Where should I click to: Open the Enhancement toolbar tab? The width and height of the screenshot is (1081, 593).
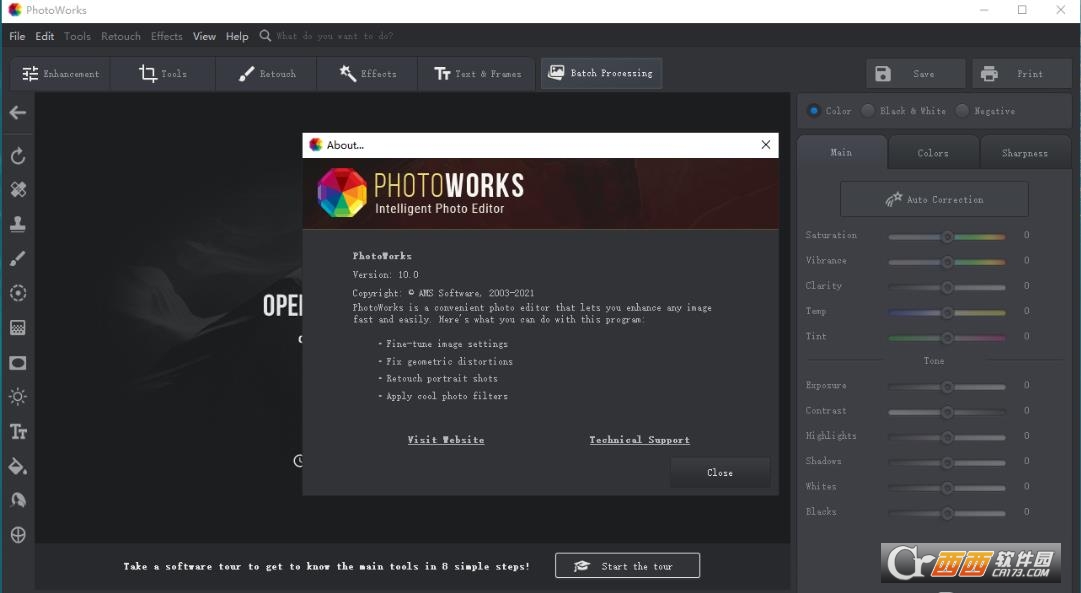tap(61, 74)
